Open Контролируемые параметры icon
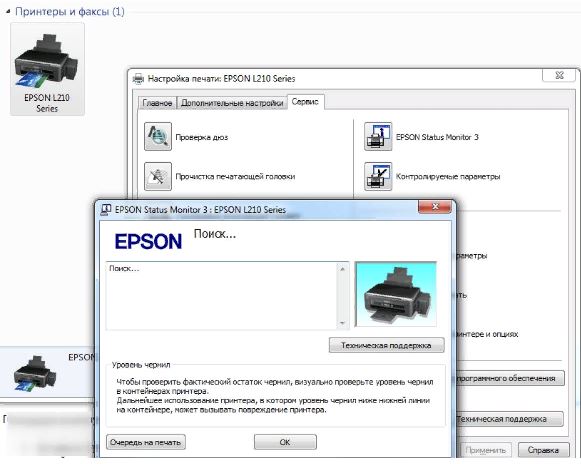This screenshot has height=464, width=581. click(378, 176)
